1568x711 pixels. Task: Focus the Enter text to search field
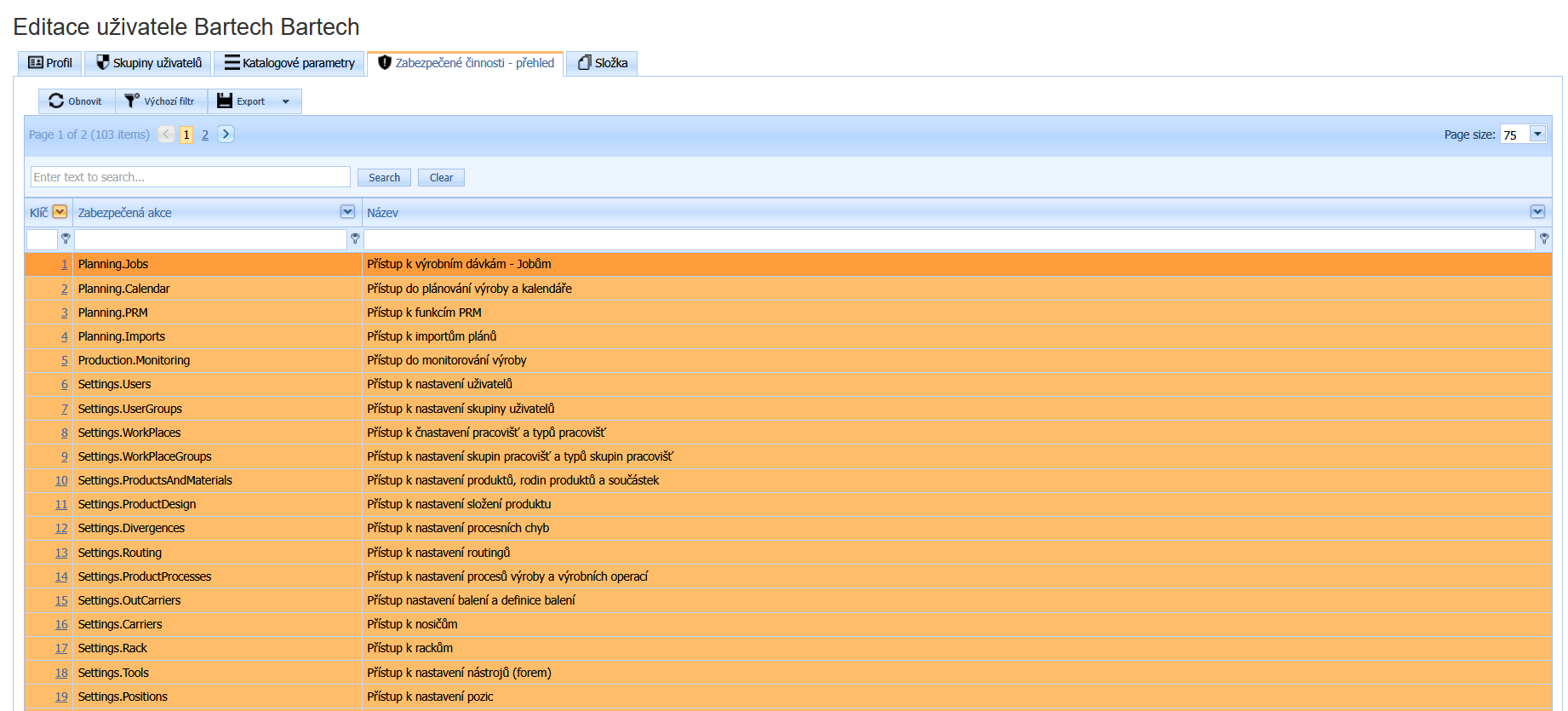(x=191, y=177)
